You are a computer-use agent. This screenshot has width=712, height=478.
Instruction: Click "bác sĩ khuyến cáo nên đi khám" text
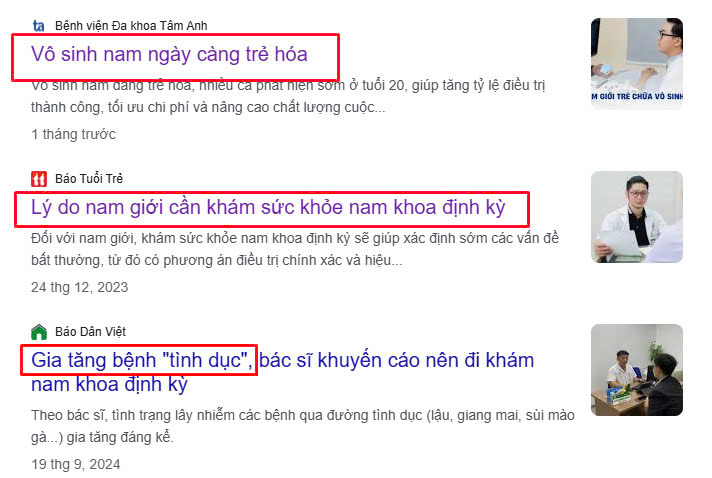pos(396,360)
